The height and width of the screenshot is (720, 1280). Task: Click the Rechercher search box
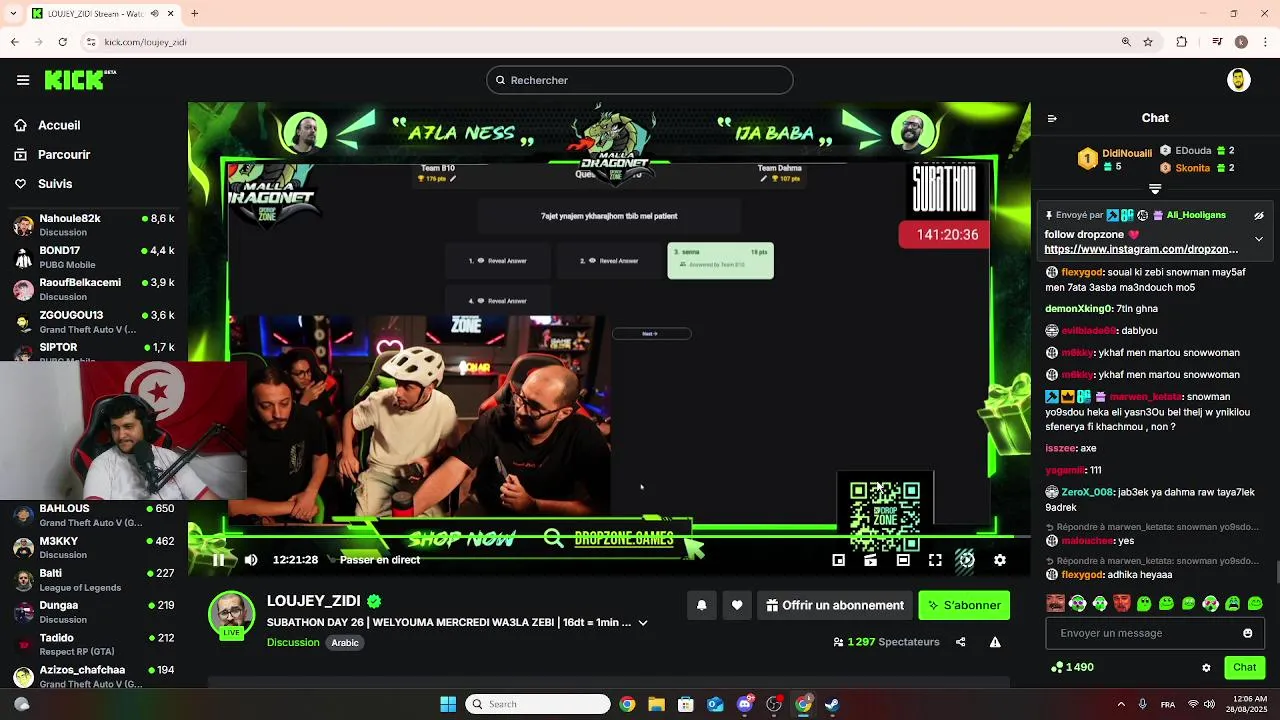[640, 80]
